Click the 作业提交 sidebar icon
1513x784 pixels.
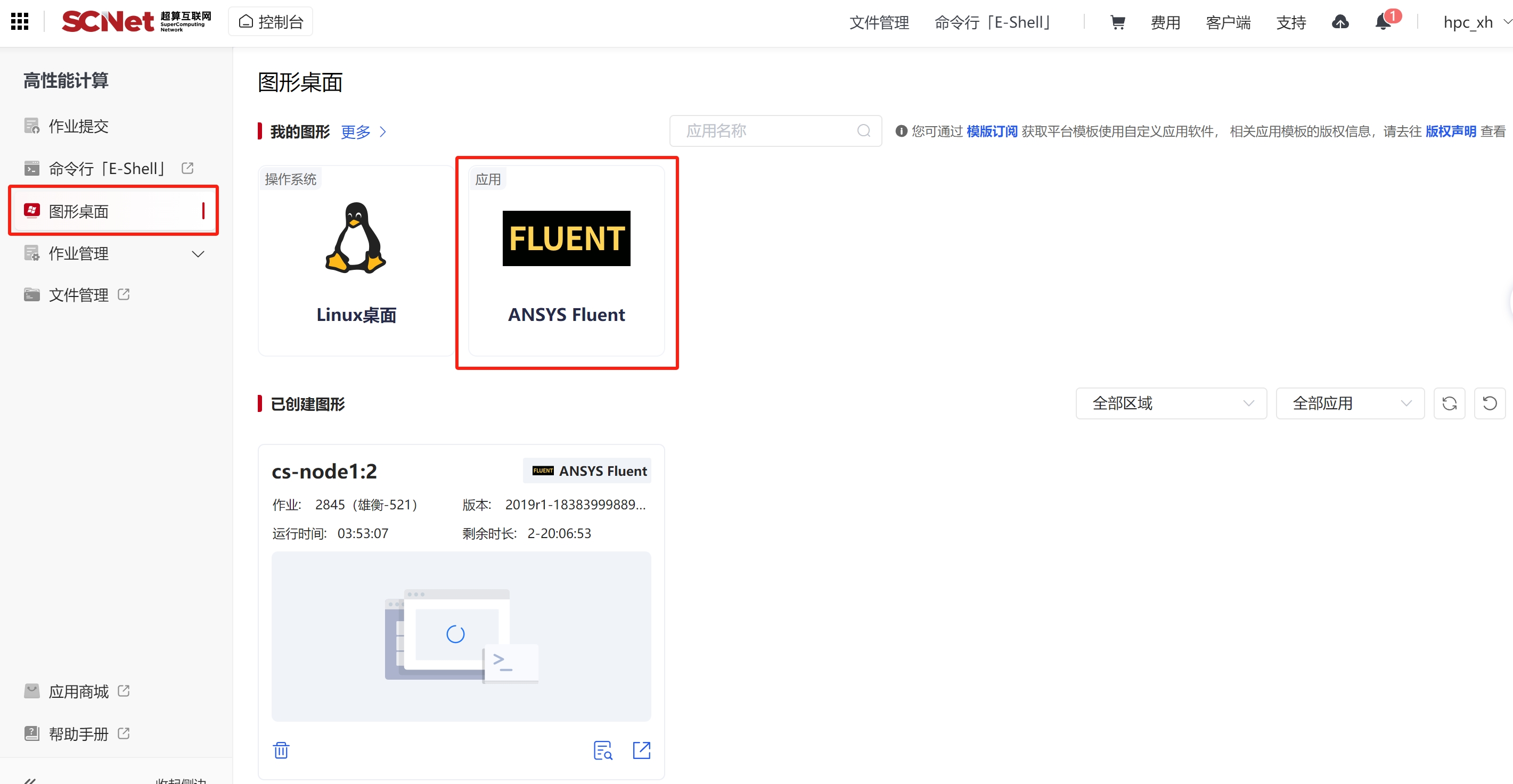coord(32,126)
